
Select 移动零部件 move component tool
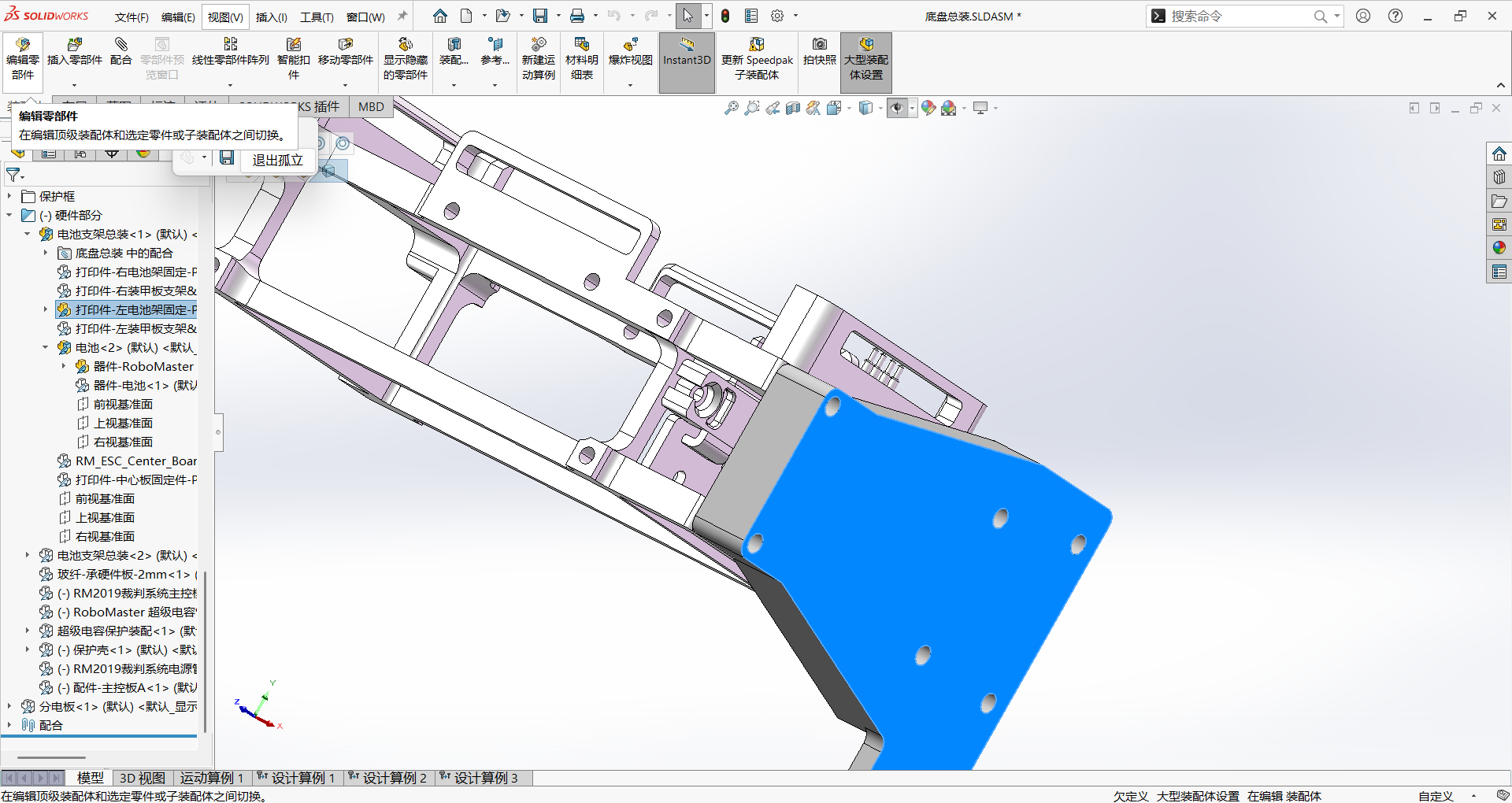(x=346, y=52)
